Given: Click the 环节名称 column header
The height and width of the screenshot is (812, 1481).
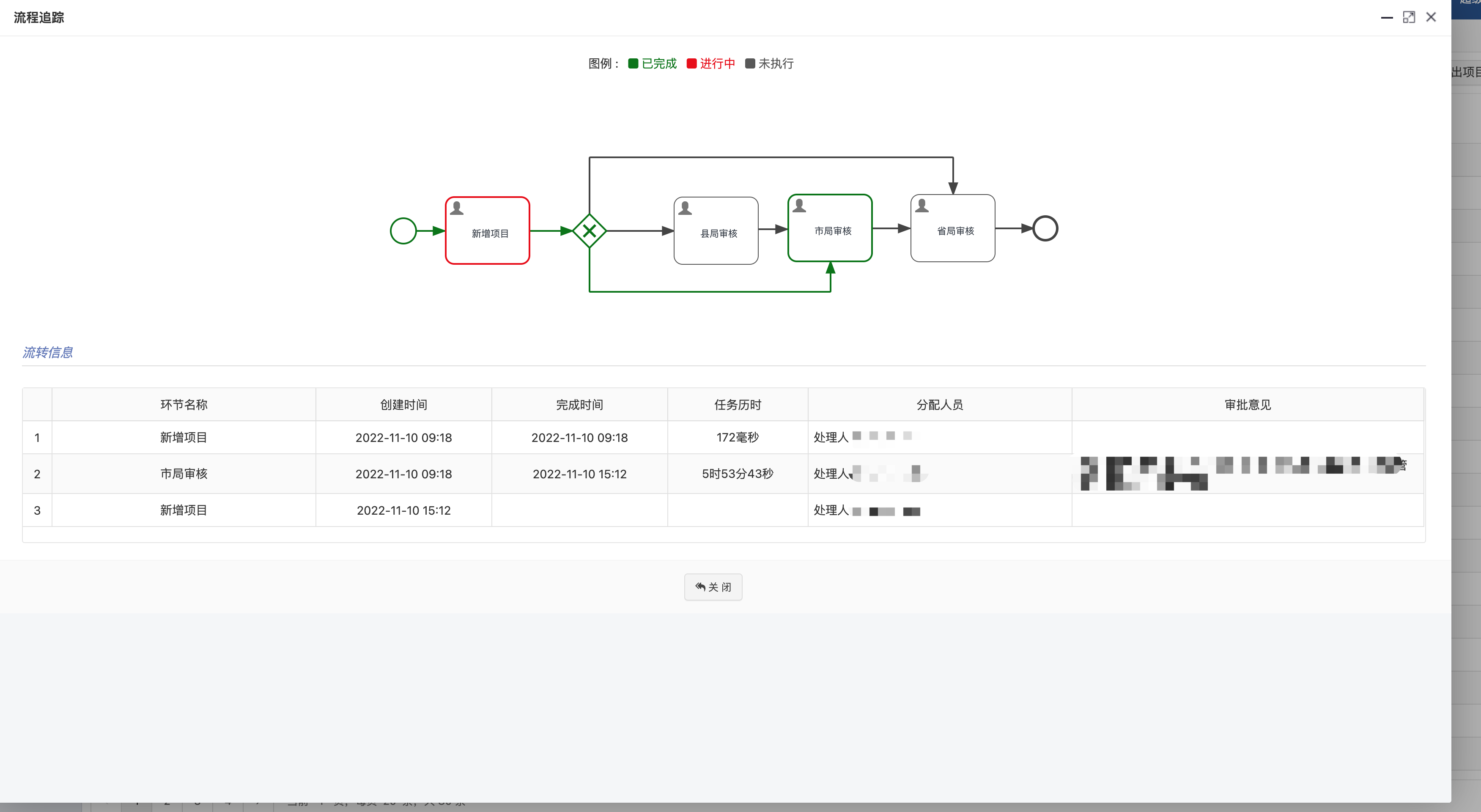Looking at the screenshot, I should point(184,404).
